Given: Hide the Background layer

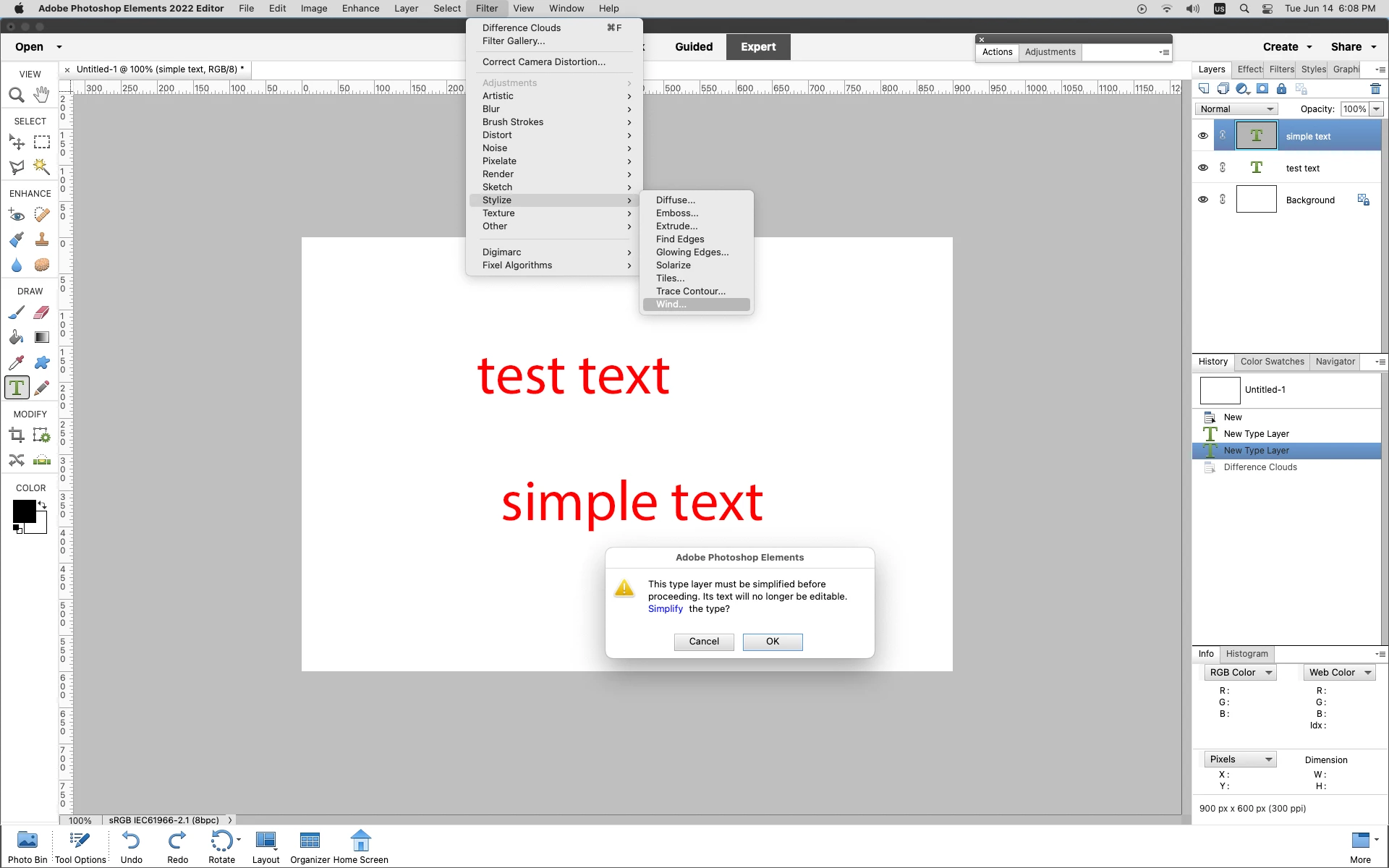Looking at the screenshot, I should pos(1203,200).
